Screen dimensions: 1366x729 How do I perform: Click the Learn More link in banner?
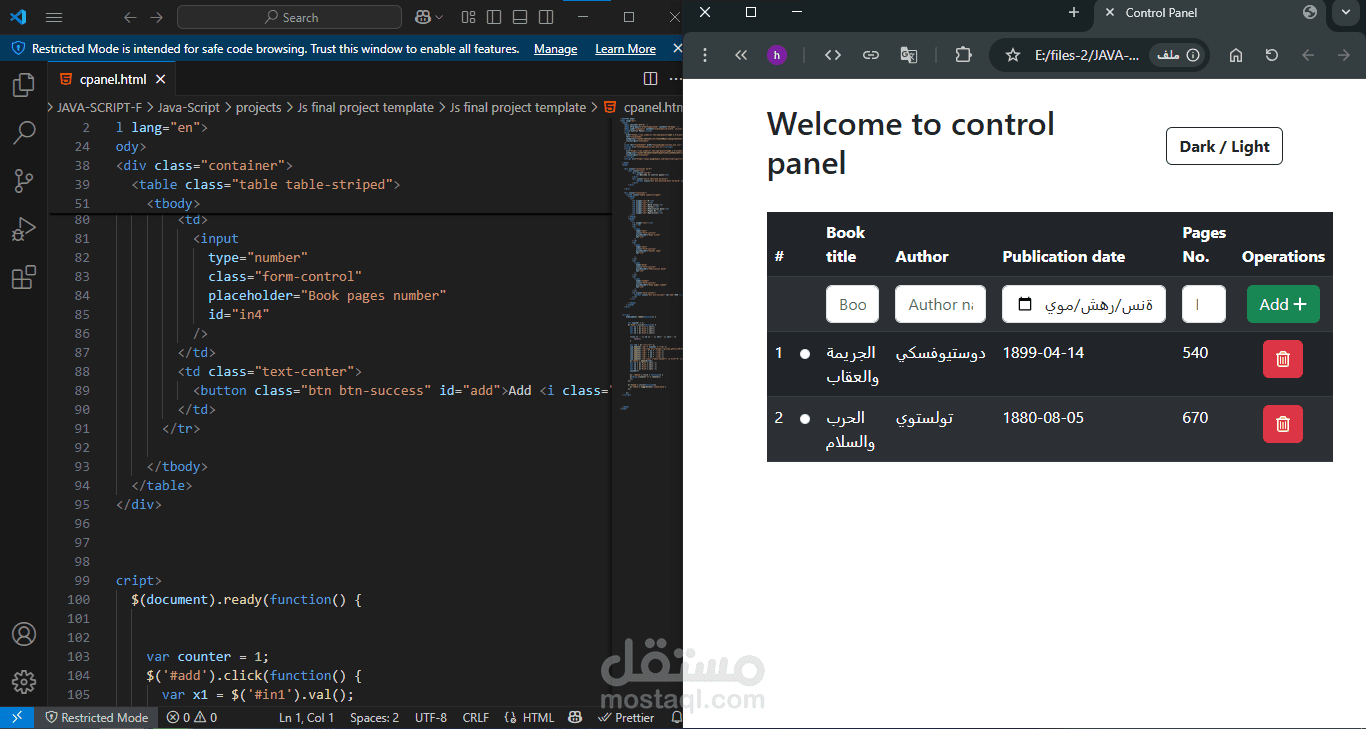pyautogui.click(x=625, y=49)
